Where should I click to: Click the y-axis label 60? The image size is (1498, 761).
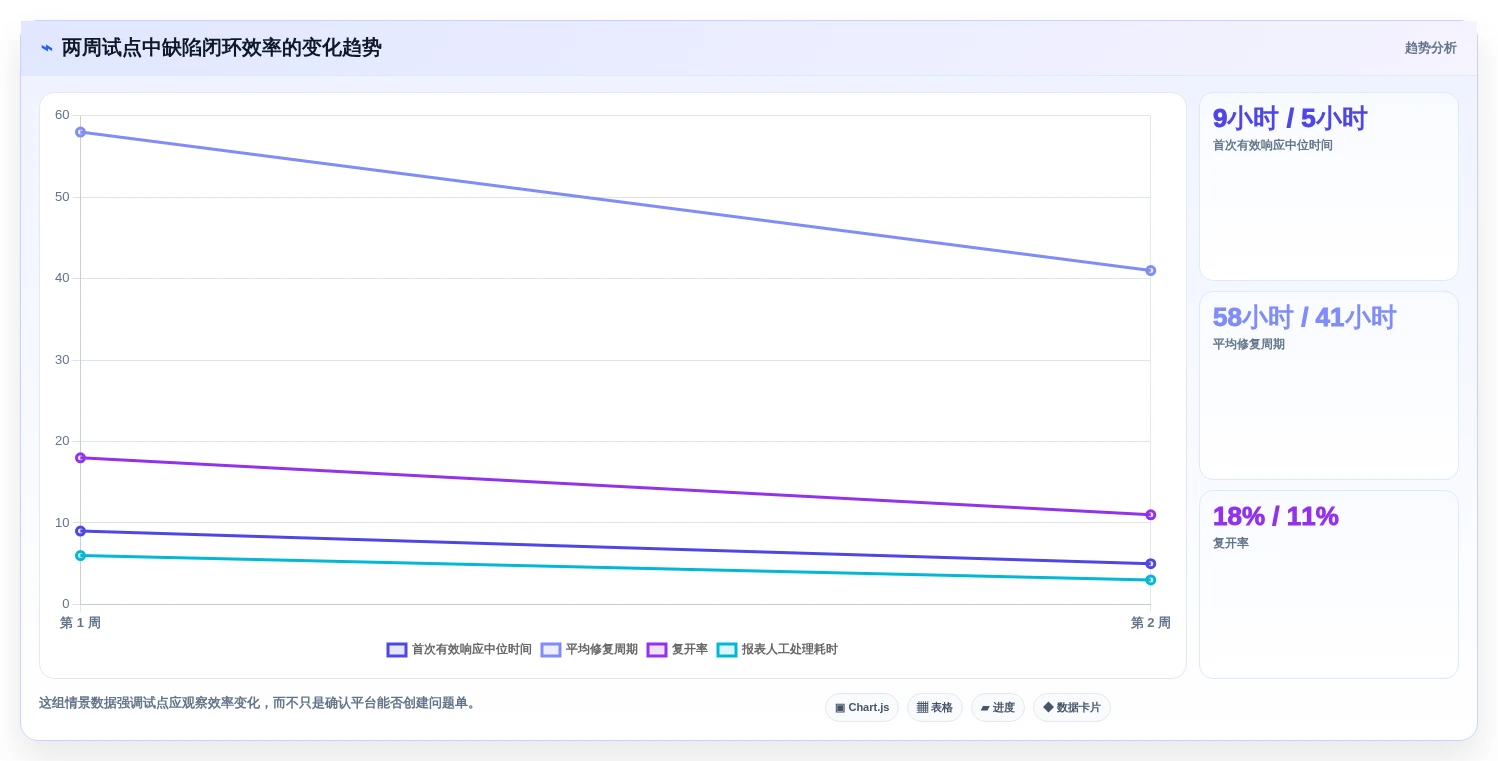[x=62, y=115]
